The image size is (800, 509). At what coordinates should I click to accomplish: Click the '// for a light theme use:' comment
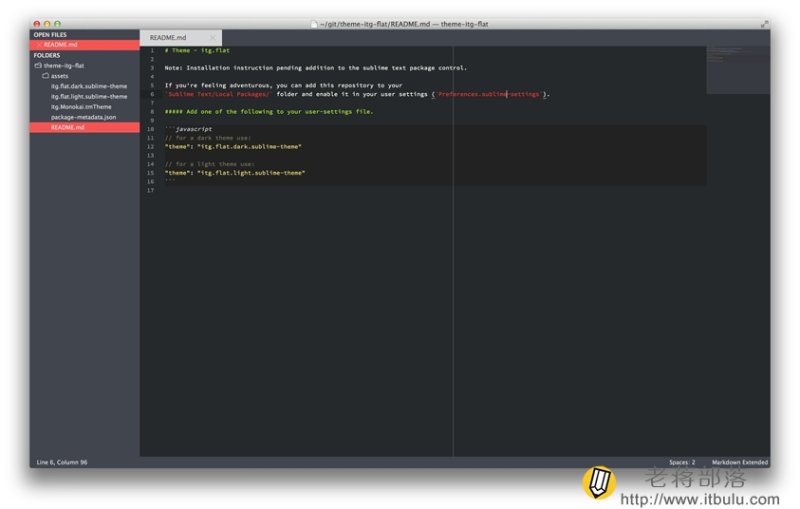210,164
